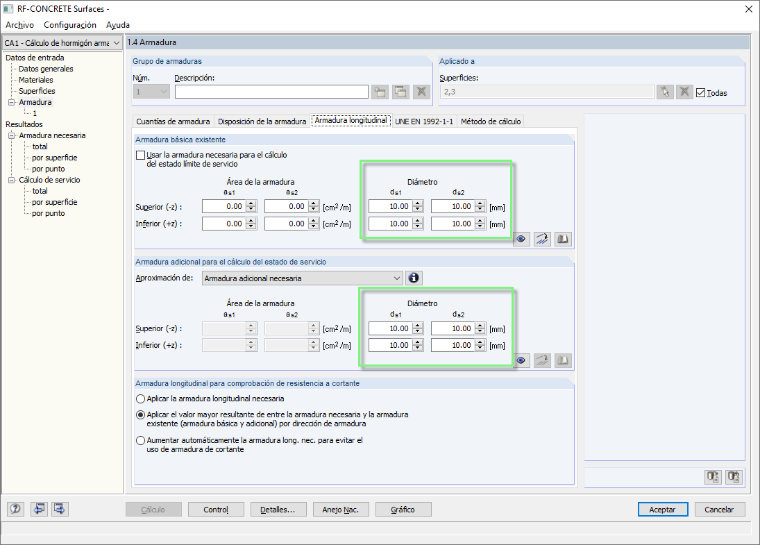
Task: Click the help question mark icon
Action: point(16,509)
